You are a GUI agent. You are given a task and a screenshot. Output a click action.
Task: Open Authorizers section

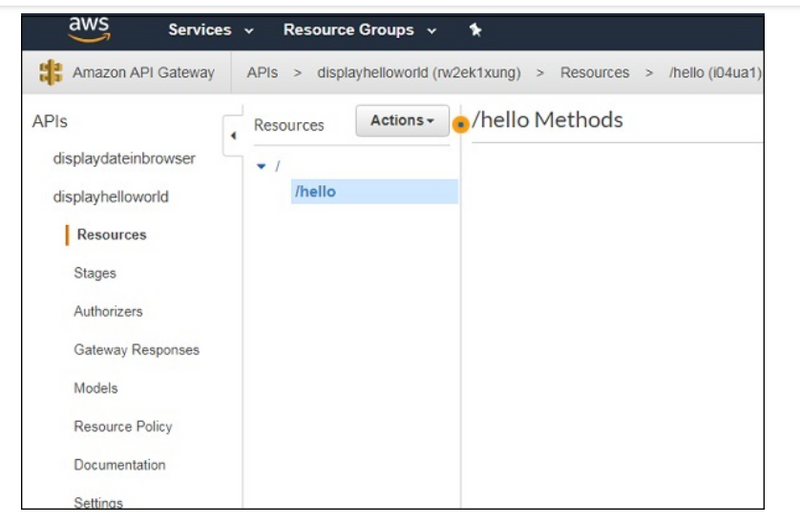[x=108, y=311]
